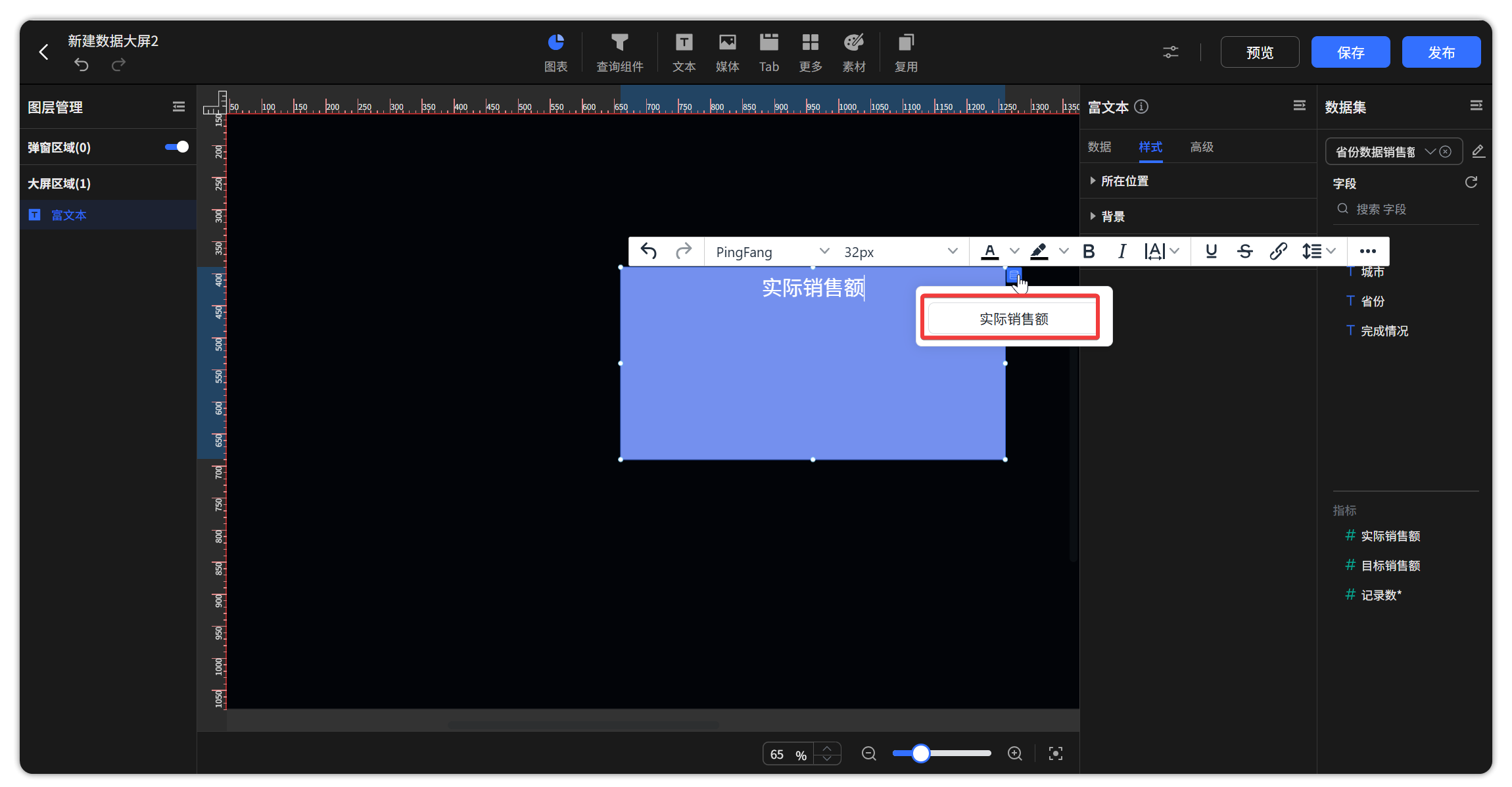Toggle strikethrough formatting
The image size is (1512, 787).
click(1244, 251)
